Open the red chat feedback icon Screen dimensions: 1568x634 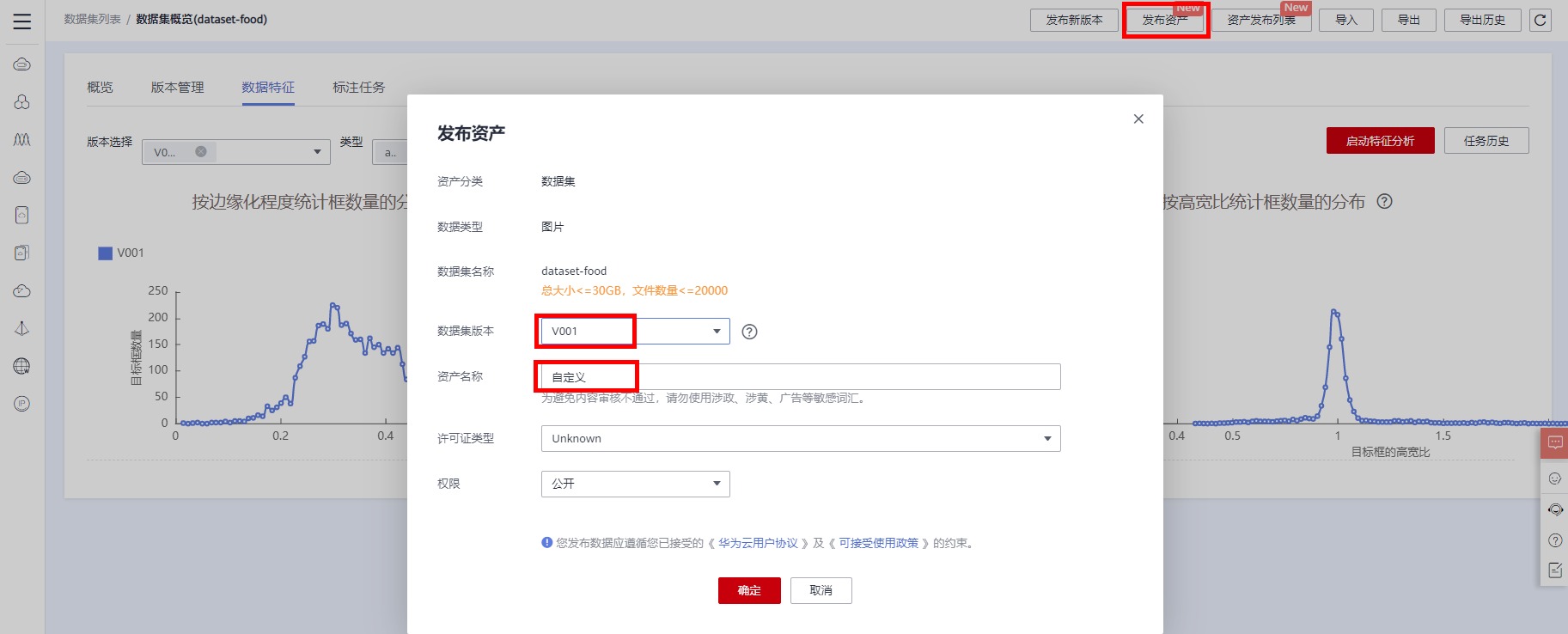pos(1555,443)
